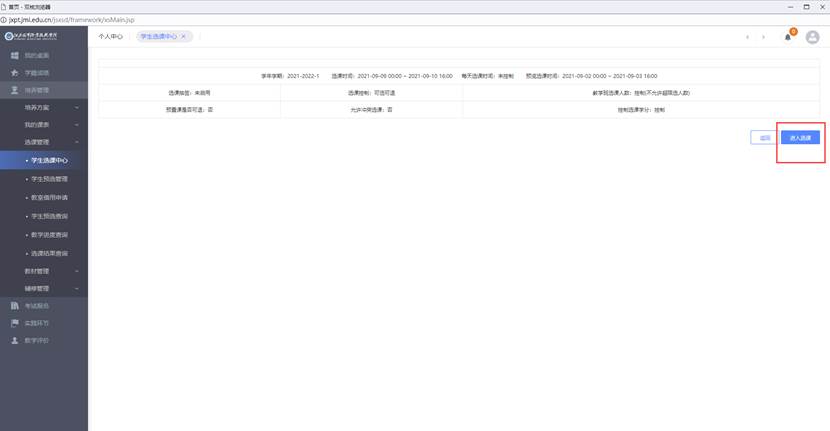
Task: Collapse the 选课管理 submenu
Action: click(77, 142)
